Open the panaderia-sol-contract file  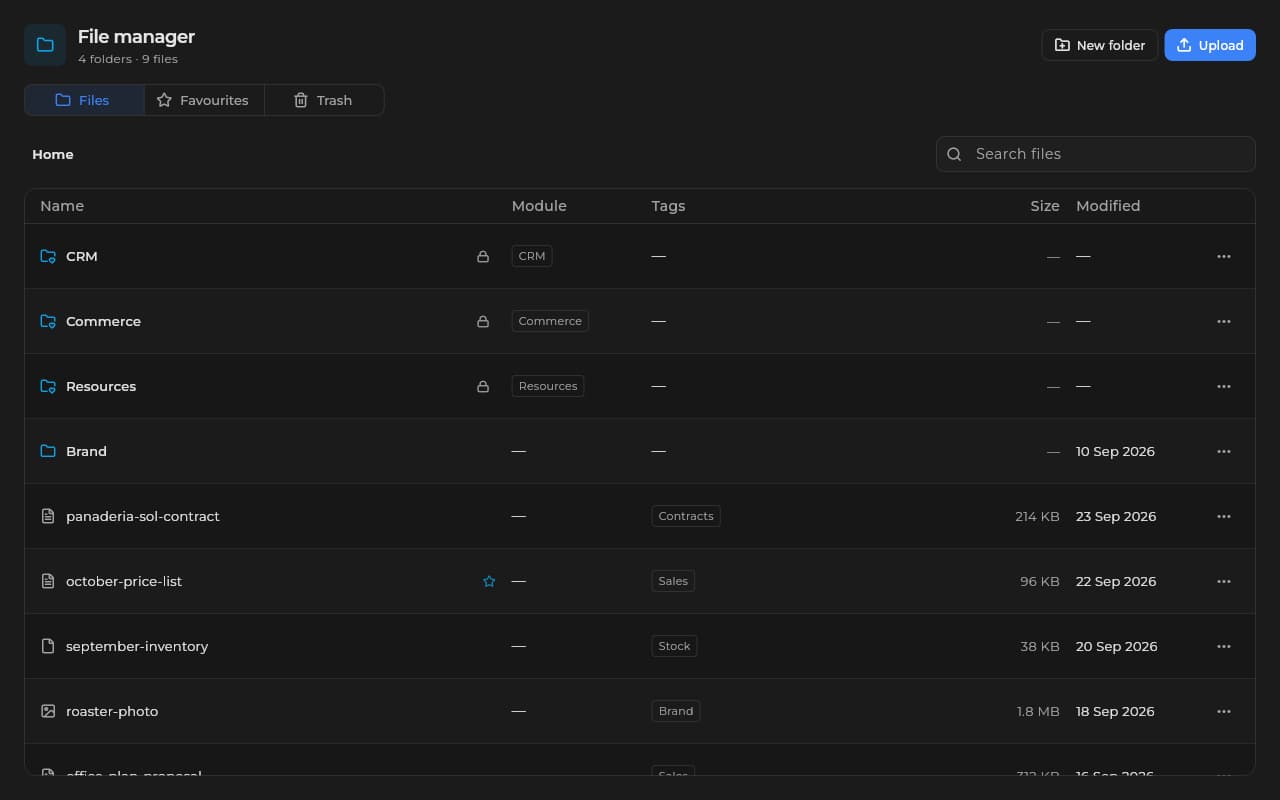click(x=143, y=516)
